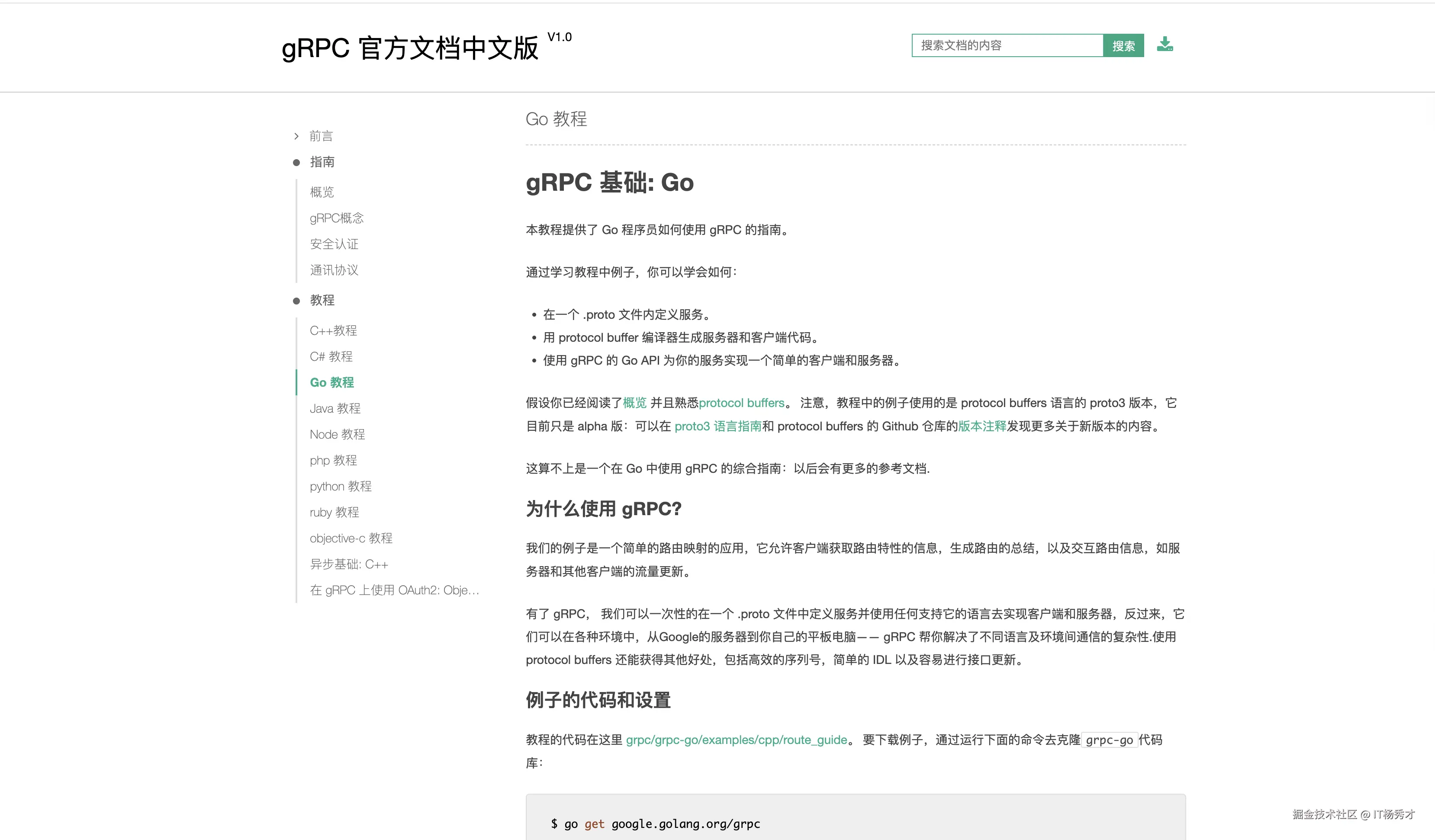Open ruby 教程 in the sidebar
Image resolution: width=1435 pixels, height=840 pixels.
point(334,512)
